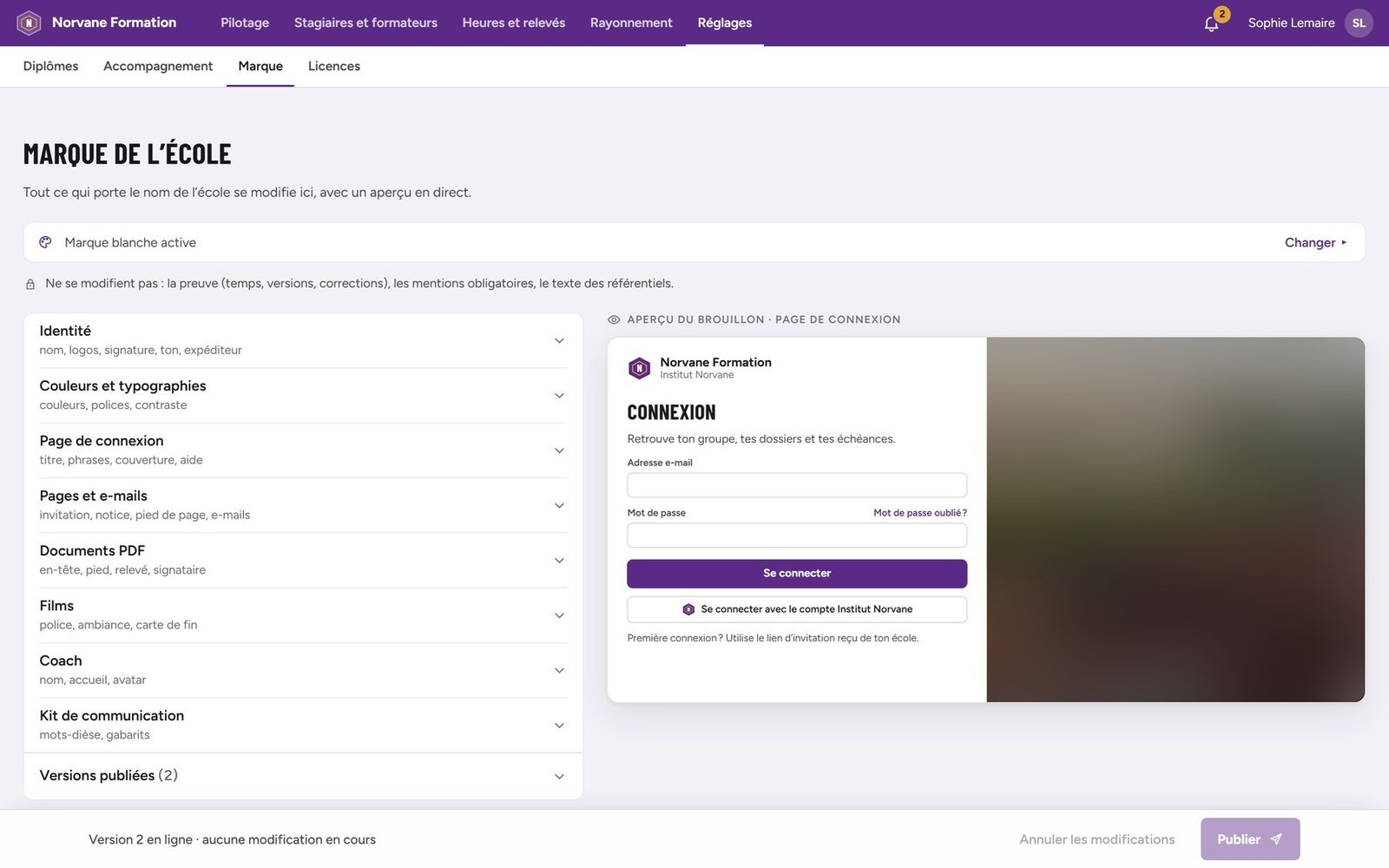Viewport: 1389px width, 868px height.
Task: Switch to the Accompagnement tab
Action: coord(158,66)
